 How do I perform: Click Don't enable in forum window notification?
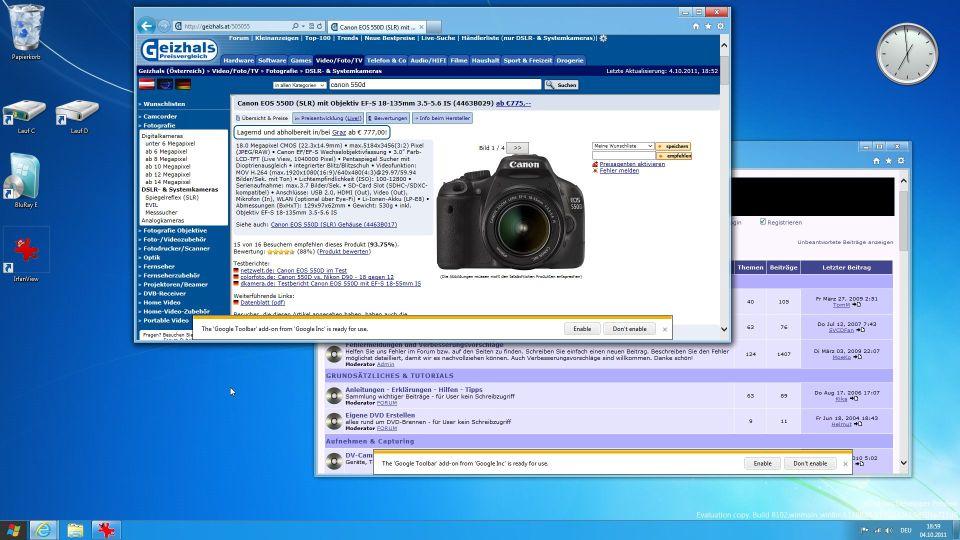tap(810, 463)
